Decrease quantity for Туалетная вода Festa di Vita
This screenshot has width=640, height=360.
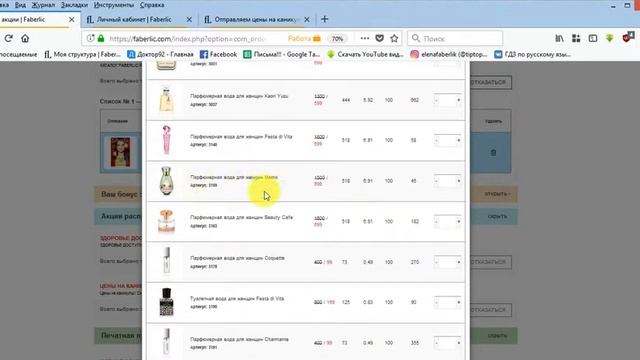pyautogui.click(x=436, y=302)
